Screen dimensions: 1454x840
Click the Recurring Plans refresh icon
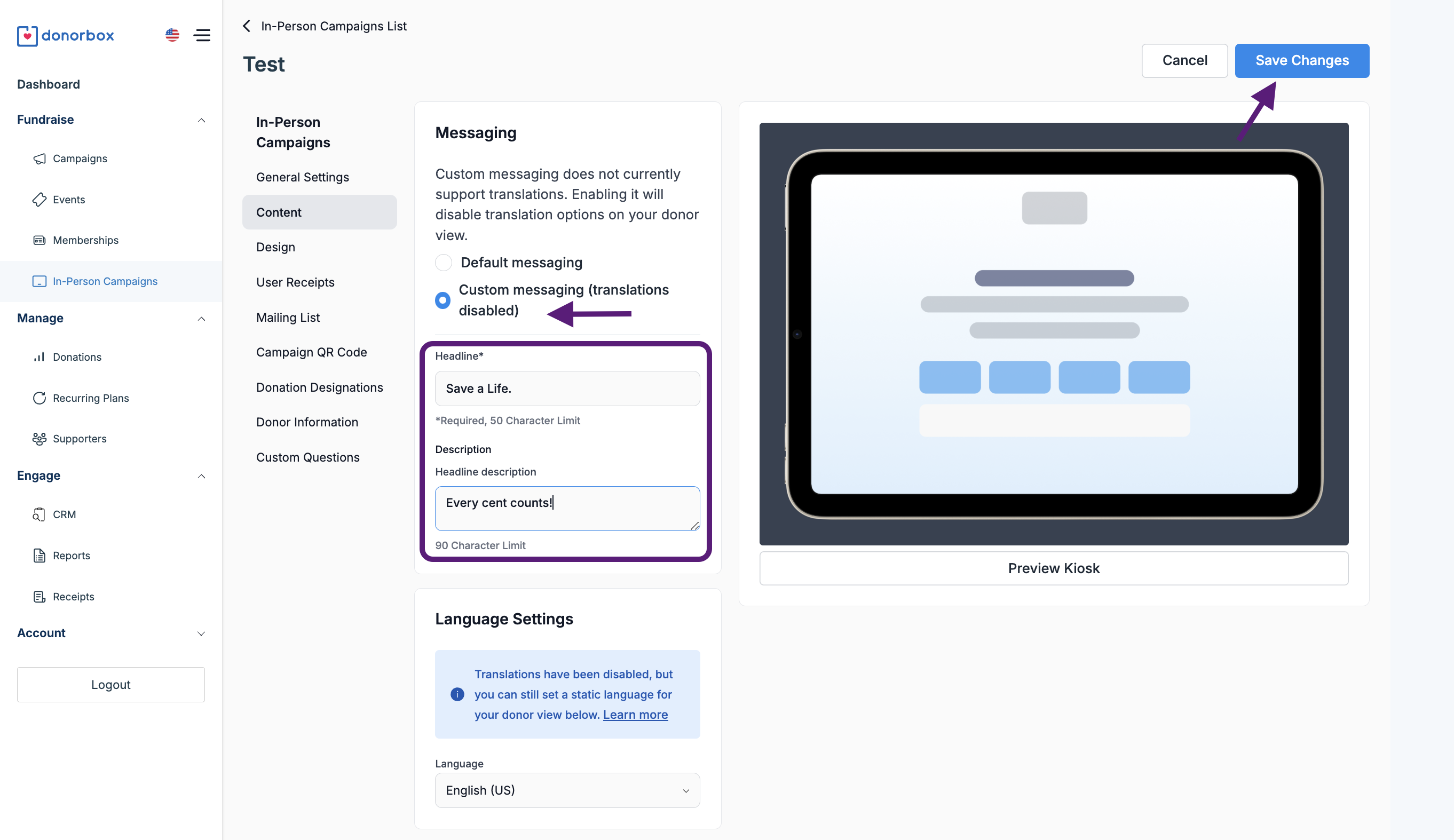pyautogui.click(x=39, y=398)
